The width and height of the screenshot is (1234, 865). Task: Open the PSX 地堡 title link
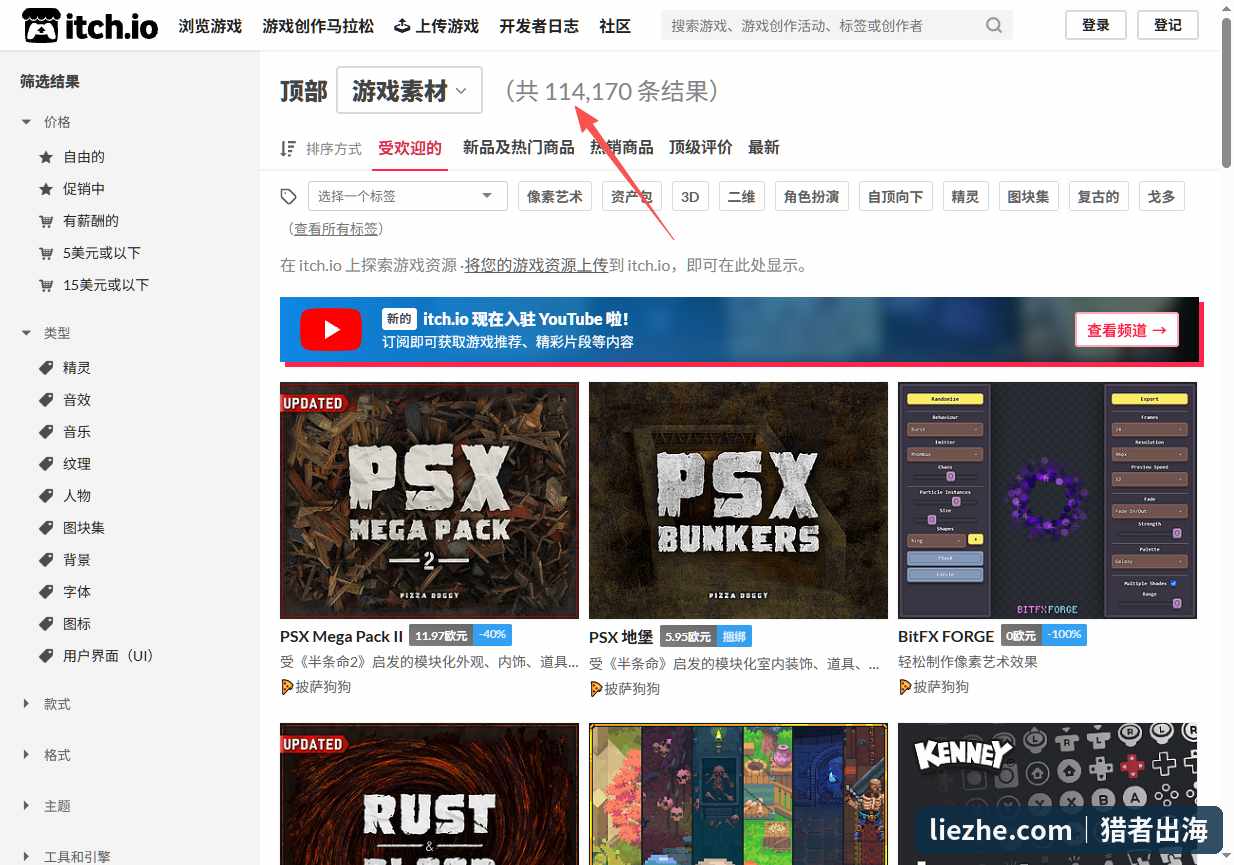point(621,637)
